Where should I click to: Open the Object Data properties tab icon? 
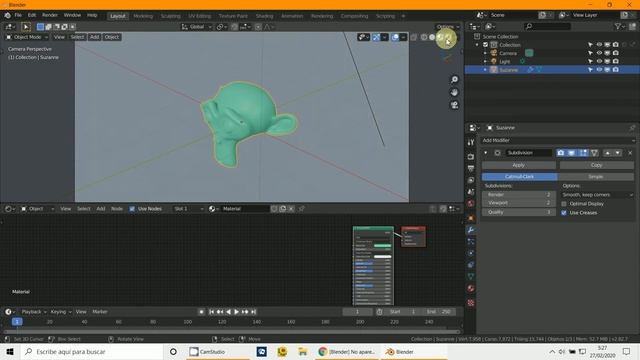(x=471, y=276)
